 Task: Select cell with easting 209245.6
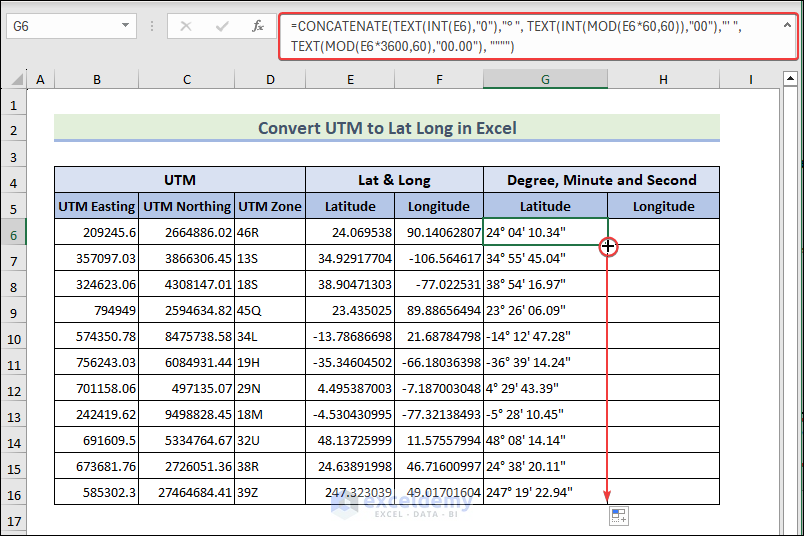pos(96,232)
